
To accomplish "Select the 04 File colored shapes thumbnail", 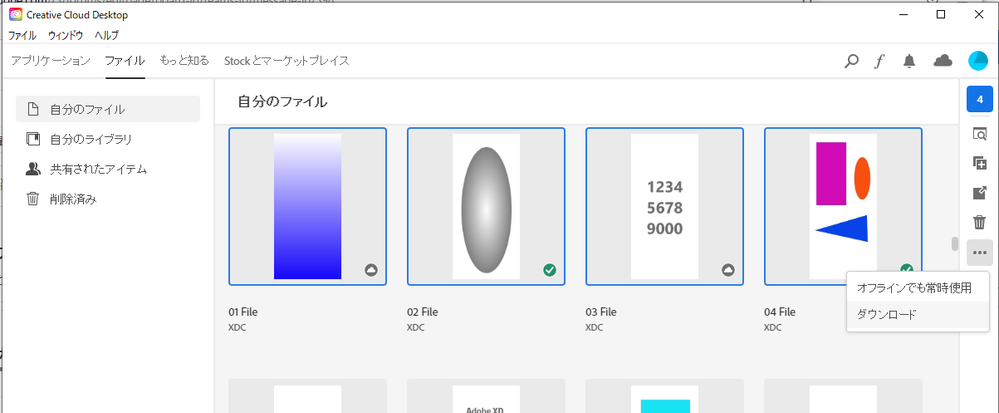I will click(843, 206).
